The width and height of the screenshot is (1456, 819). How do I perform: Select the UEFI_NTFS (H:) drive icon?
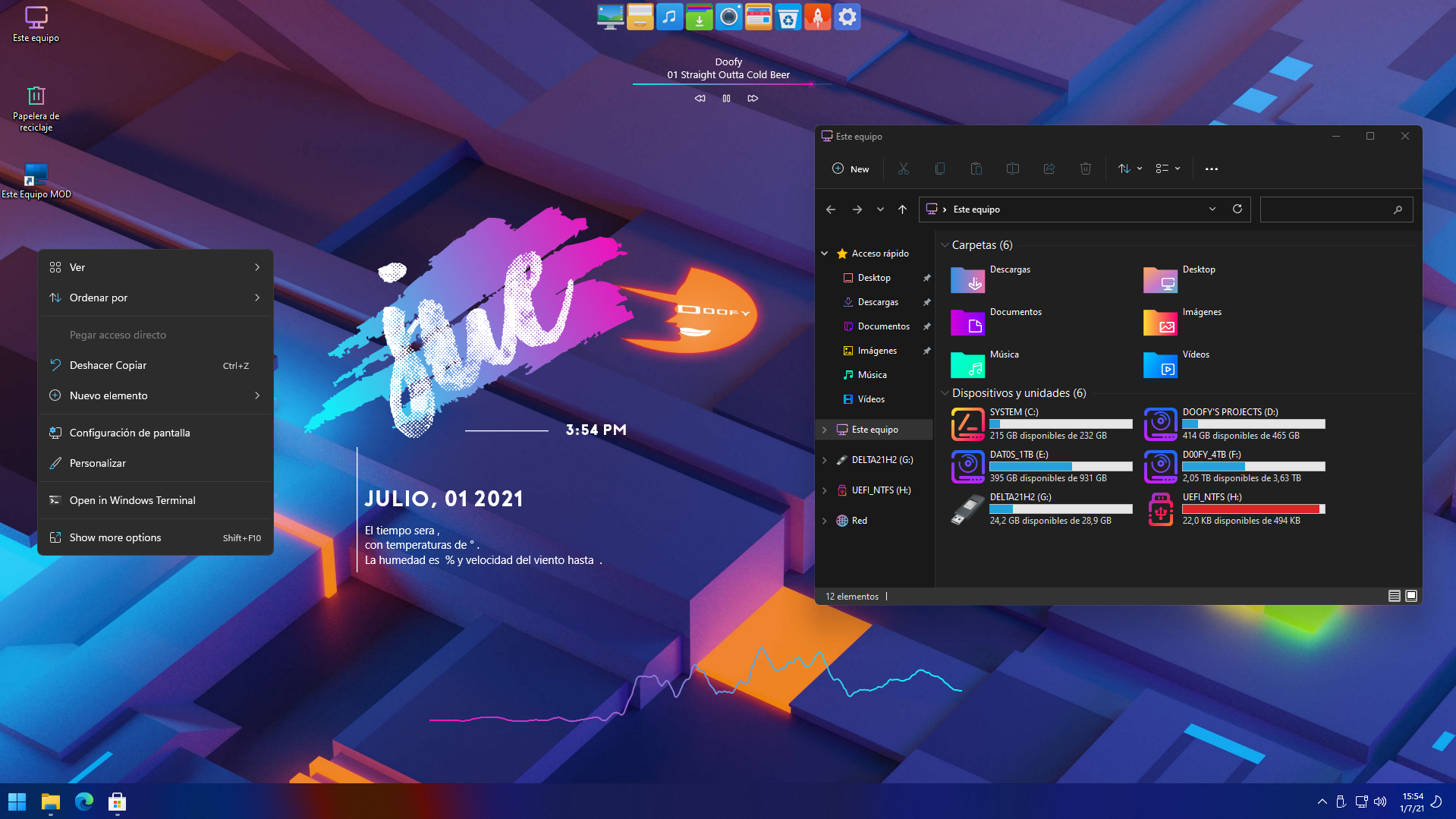pos(1160,509)
